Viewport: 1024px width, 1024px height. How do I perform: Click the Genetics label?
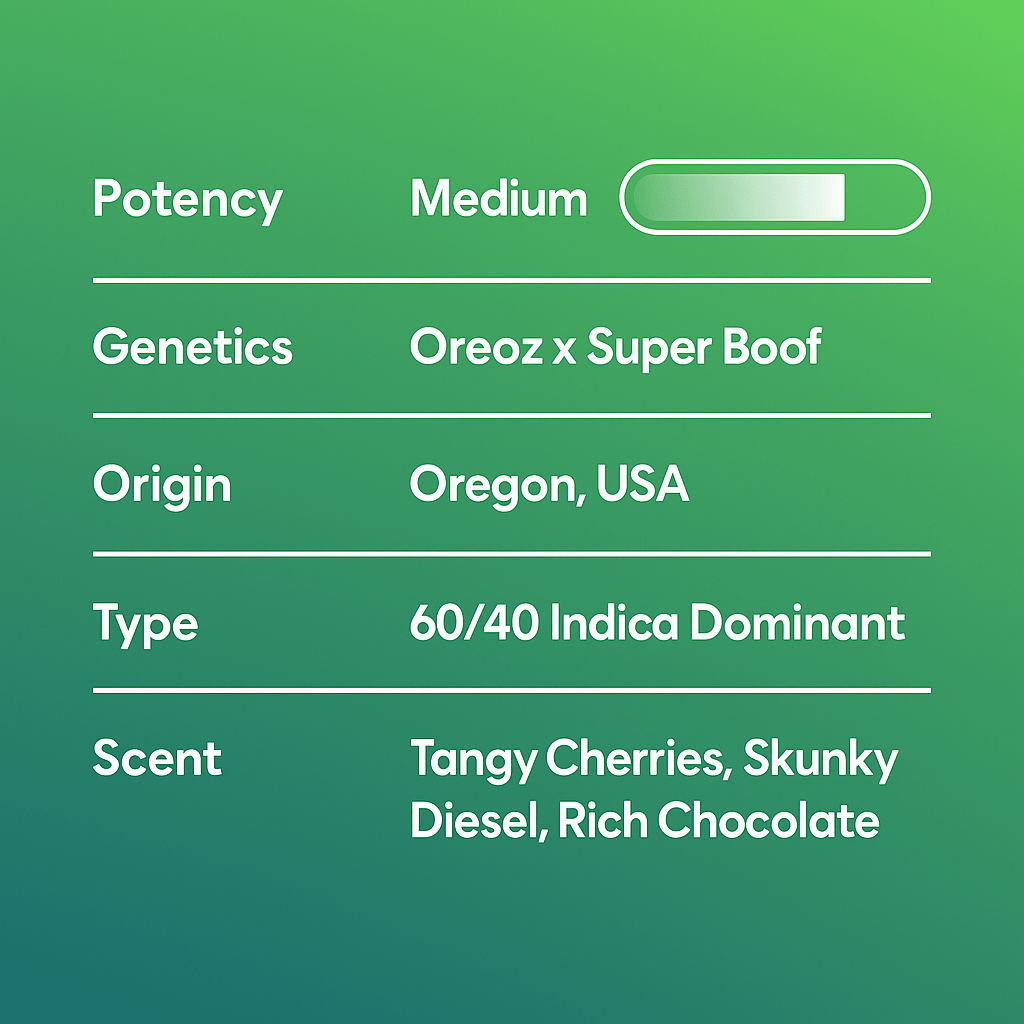point(192,348)
